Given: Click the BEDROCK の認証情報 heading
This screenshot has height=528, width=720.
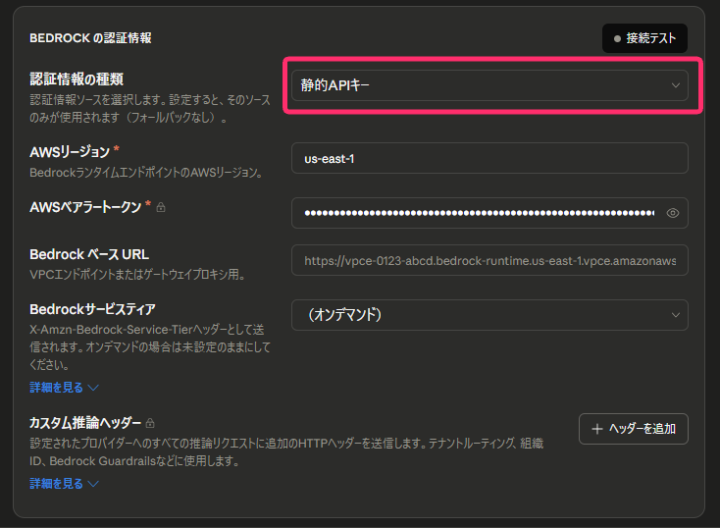Looking at the screenshot, I should click(90, 38).
